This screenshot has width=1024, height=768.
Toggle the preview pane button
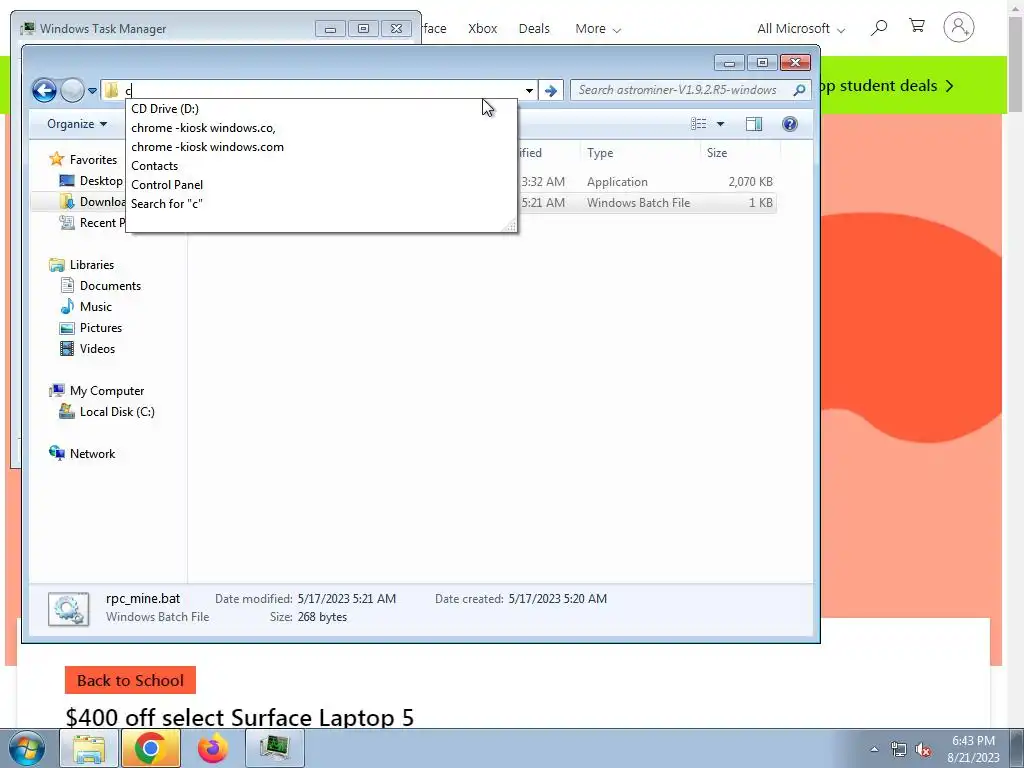click(x=754, y=124)
